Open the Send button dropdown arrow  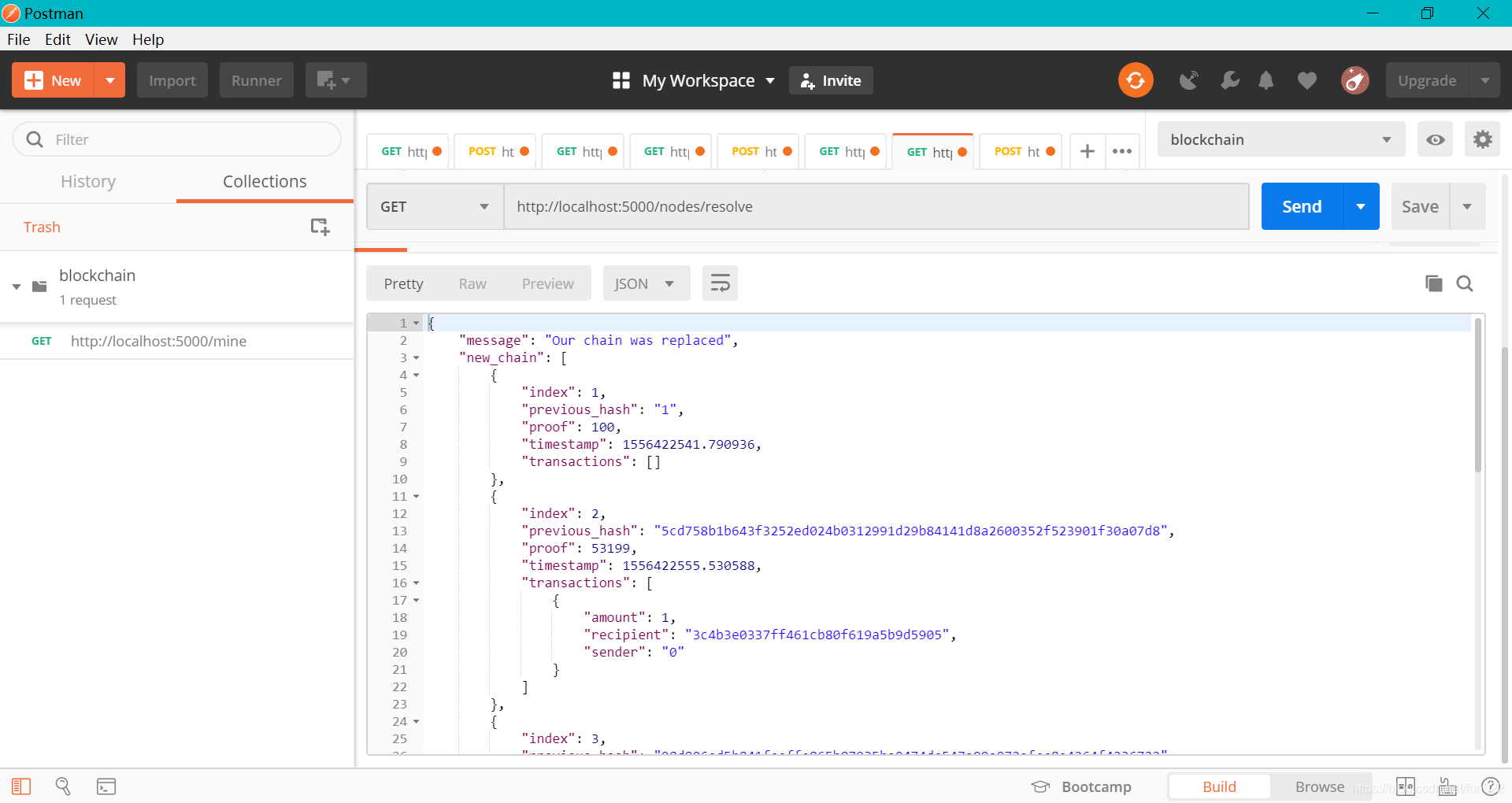point(1361,206)
